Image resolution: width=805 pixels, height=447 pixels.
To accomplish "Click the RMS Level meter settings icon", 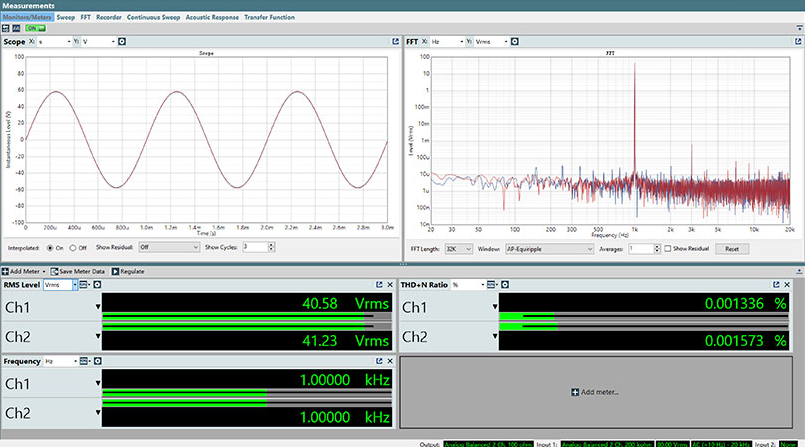I will [x=98, y=285].
